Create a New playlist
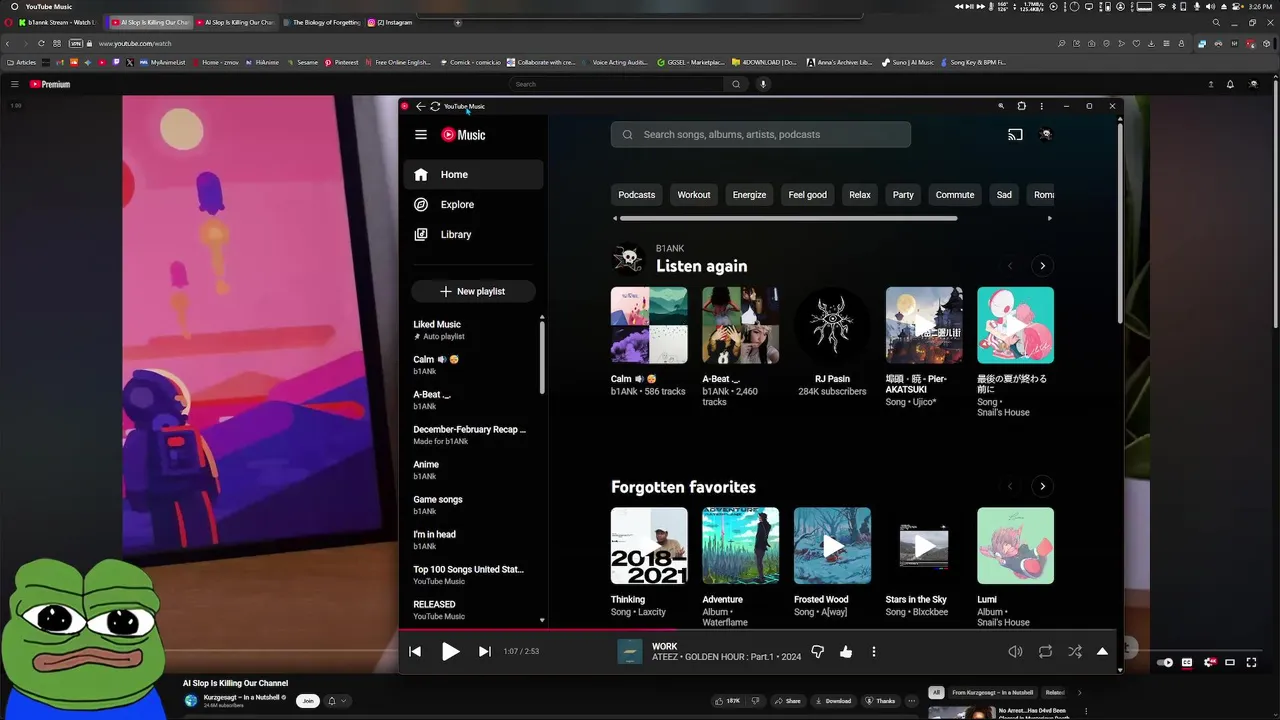 473,291
